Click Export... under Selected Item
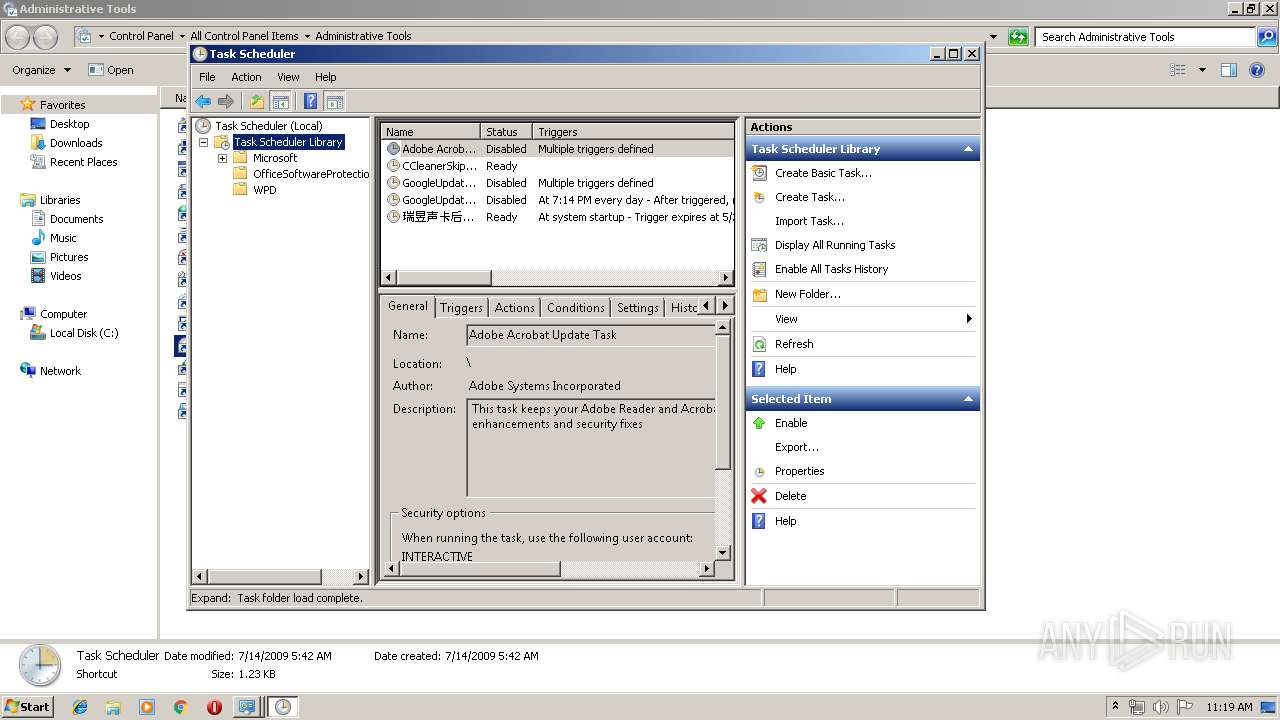This screenshot has width=1280, height=720. point(796,447)
